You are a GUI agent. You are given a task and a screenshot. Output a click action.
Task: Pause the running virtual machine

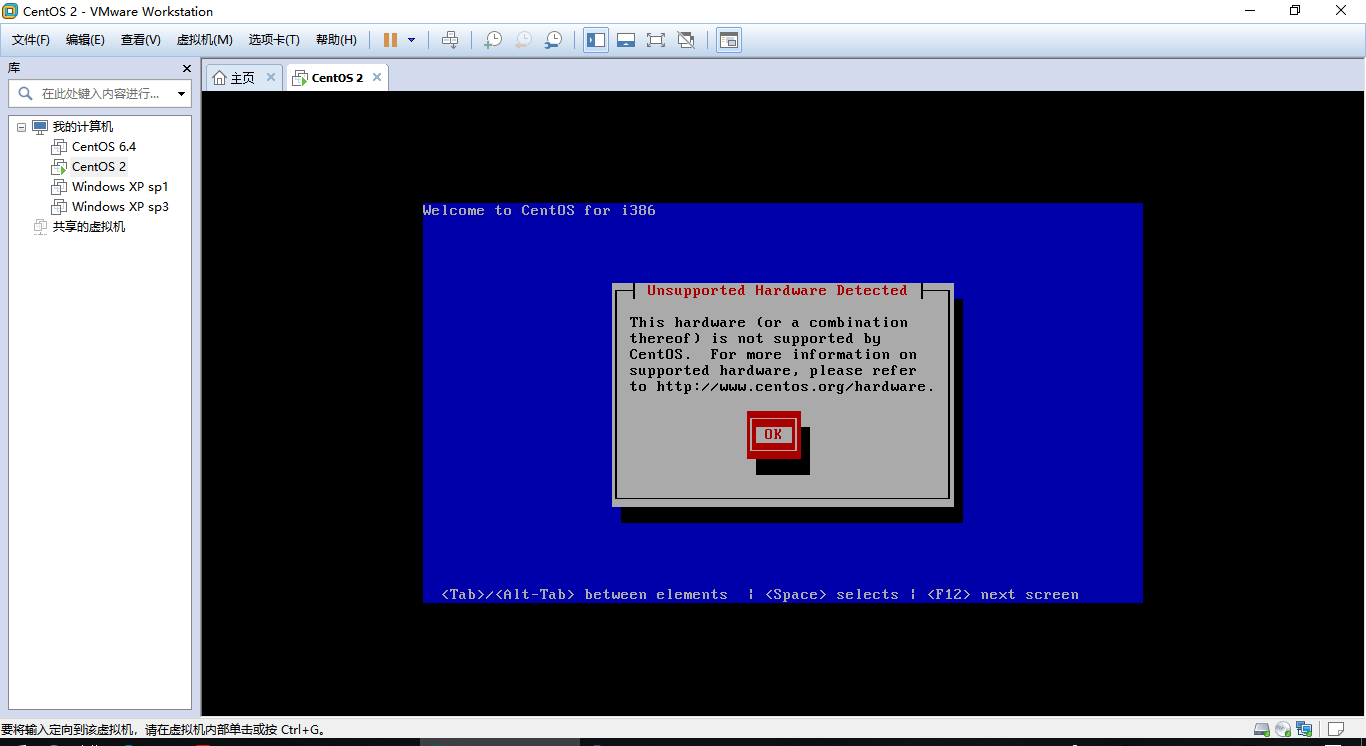(x=390, y=40)
